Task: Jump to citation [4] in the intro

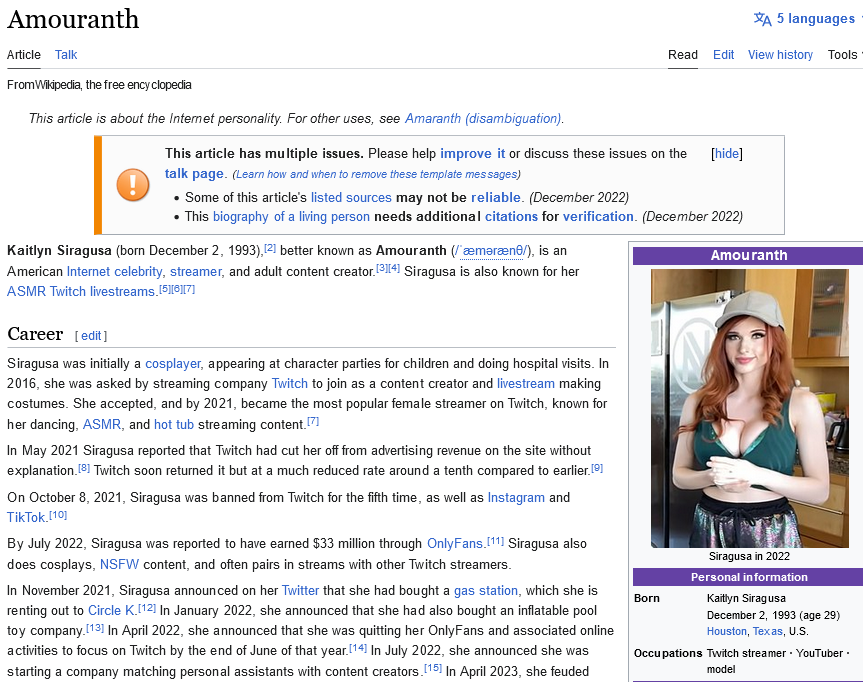Action: click(x=394, y=269)
